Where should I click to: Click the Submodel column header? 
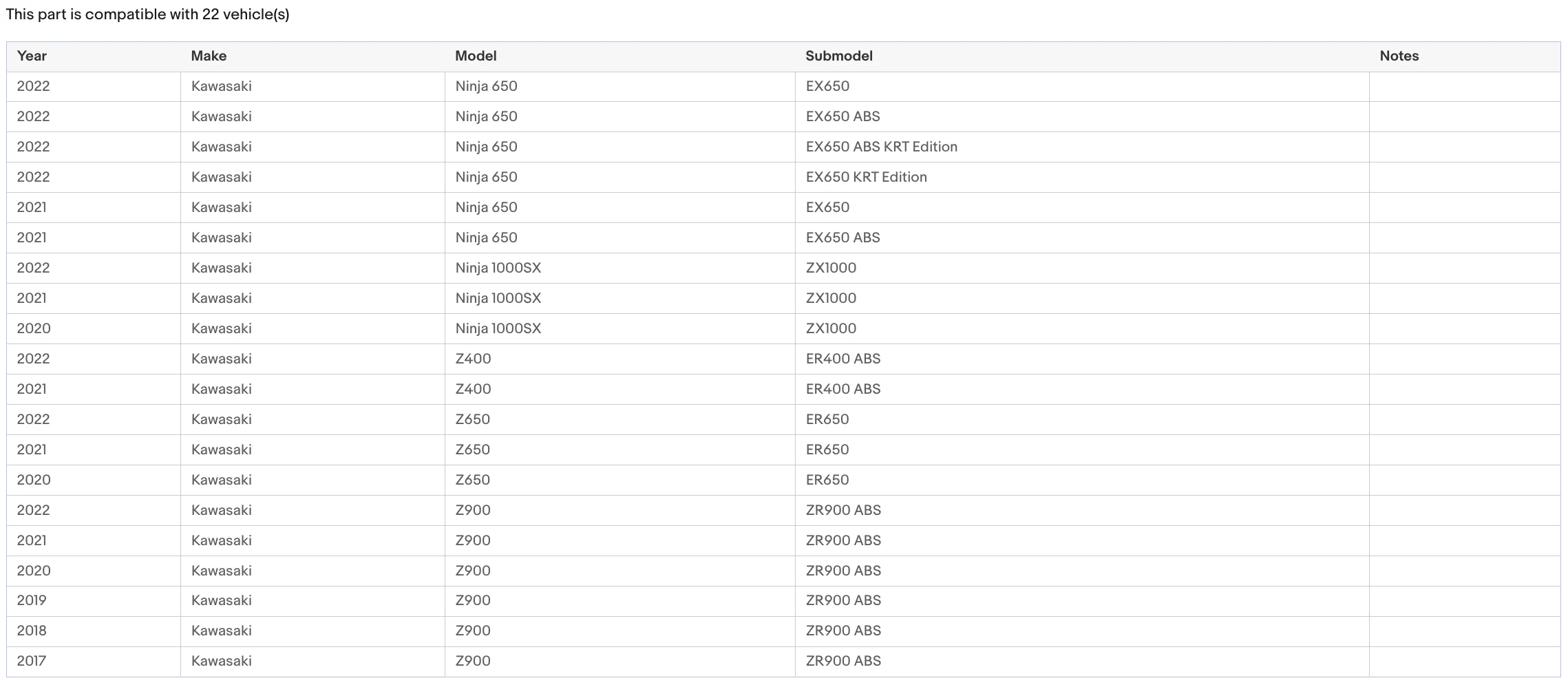point(839,56)
